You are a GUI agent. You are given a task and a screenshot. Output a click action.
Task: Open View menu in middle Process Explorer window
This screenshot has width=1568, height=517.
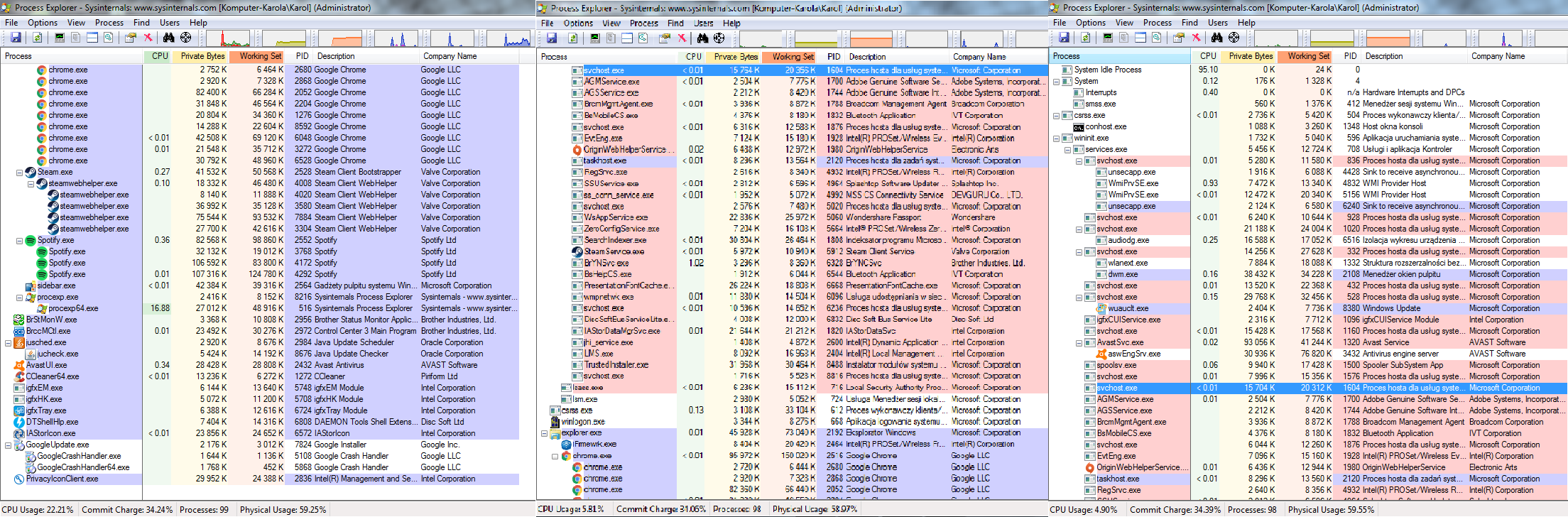coord(611,23)
